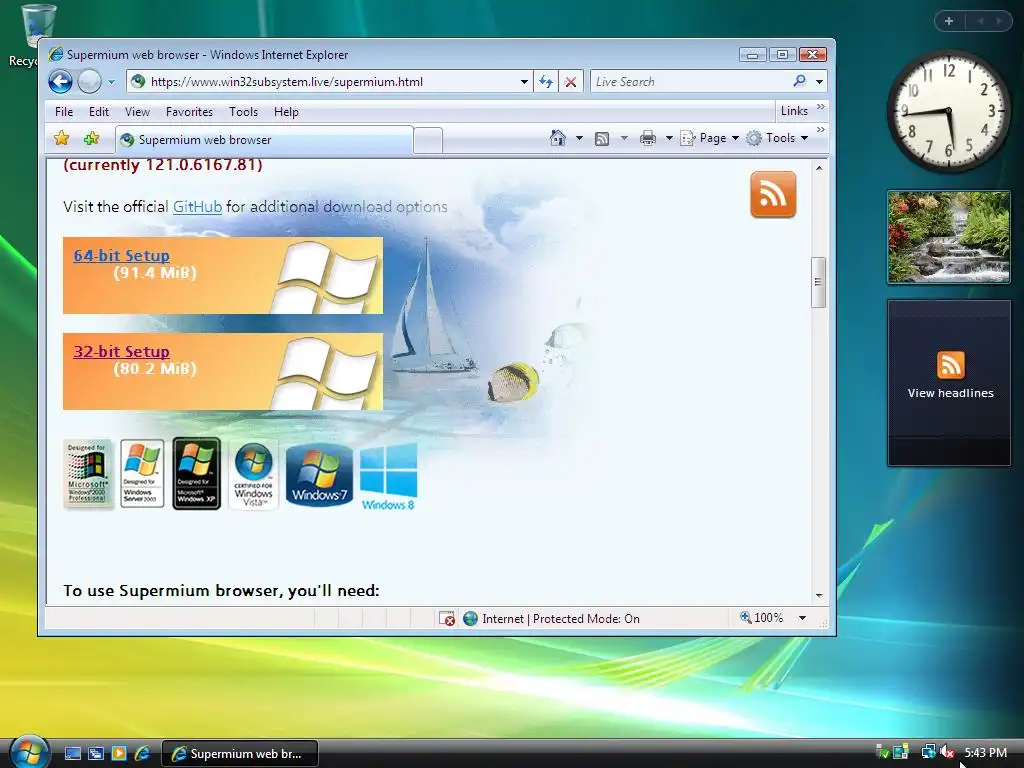
Task: Click the page scroll down arrow
Action: pos(819,596)
